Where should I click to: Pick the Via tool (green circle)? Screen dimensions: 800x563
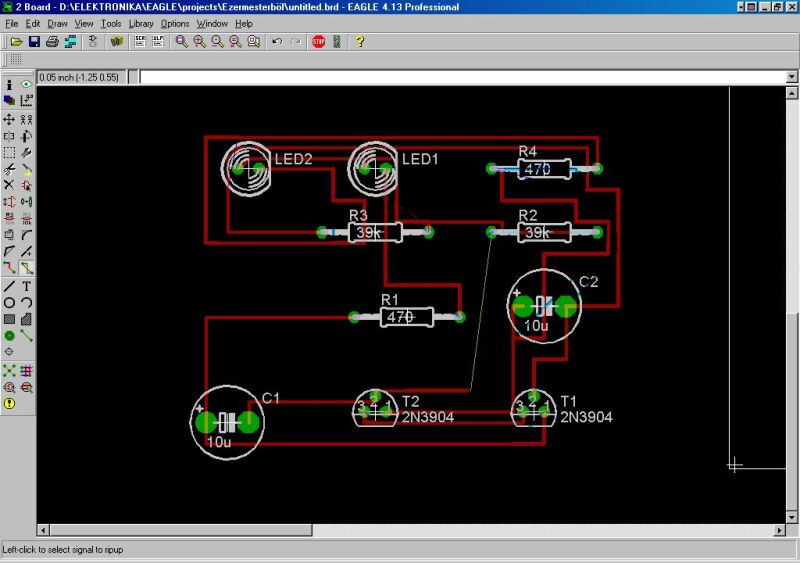pyautogui.click(x=9, y=336)
